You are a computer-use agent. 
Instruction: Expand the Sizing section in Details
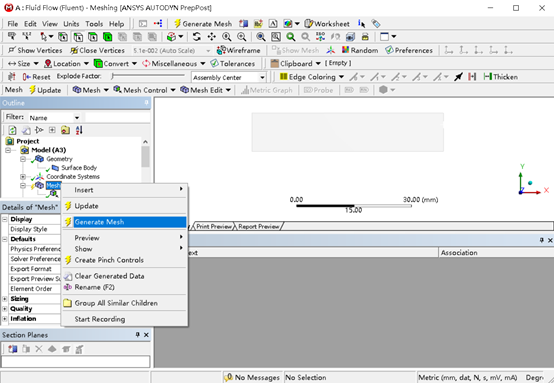(5, 299)
